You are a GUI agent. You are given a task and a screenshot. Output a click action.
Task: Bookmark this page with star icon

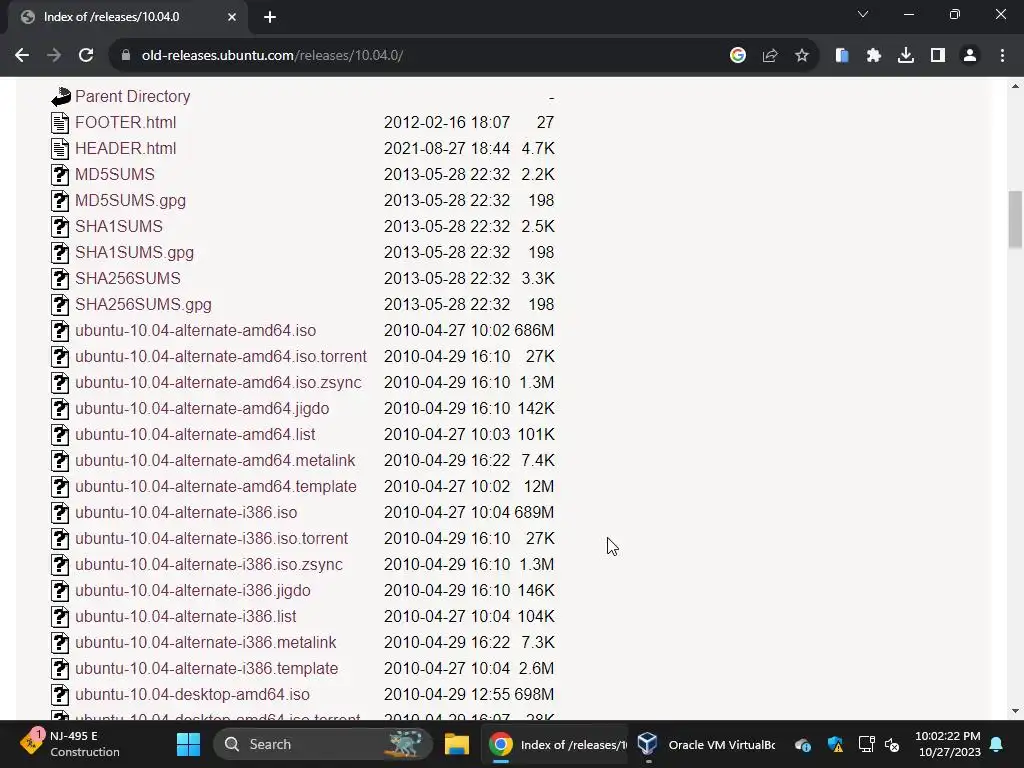pos(801,56)
